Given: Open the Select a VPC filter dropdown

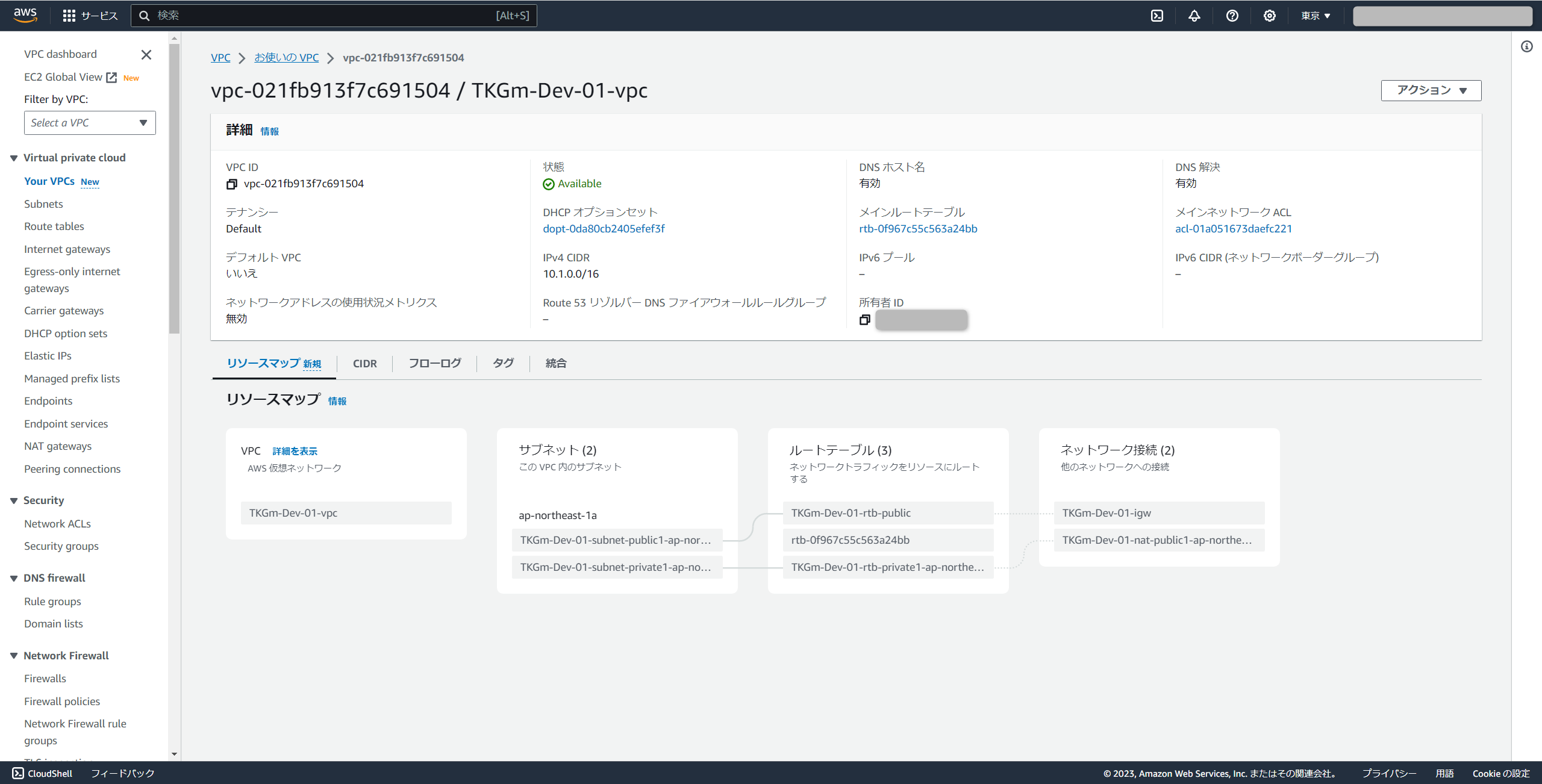Looking at the screenshot, I should point(90,123).
